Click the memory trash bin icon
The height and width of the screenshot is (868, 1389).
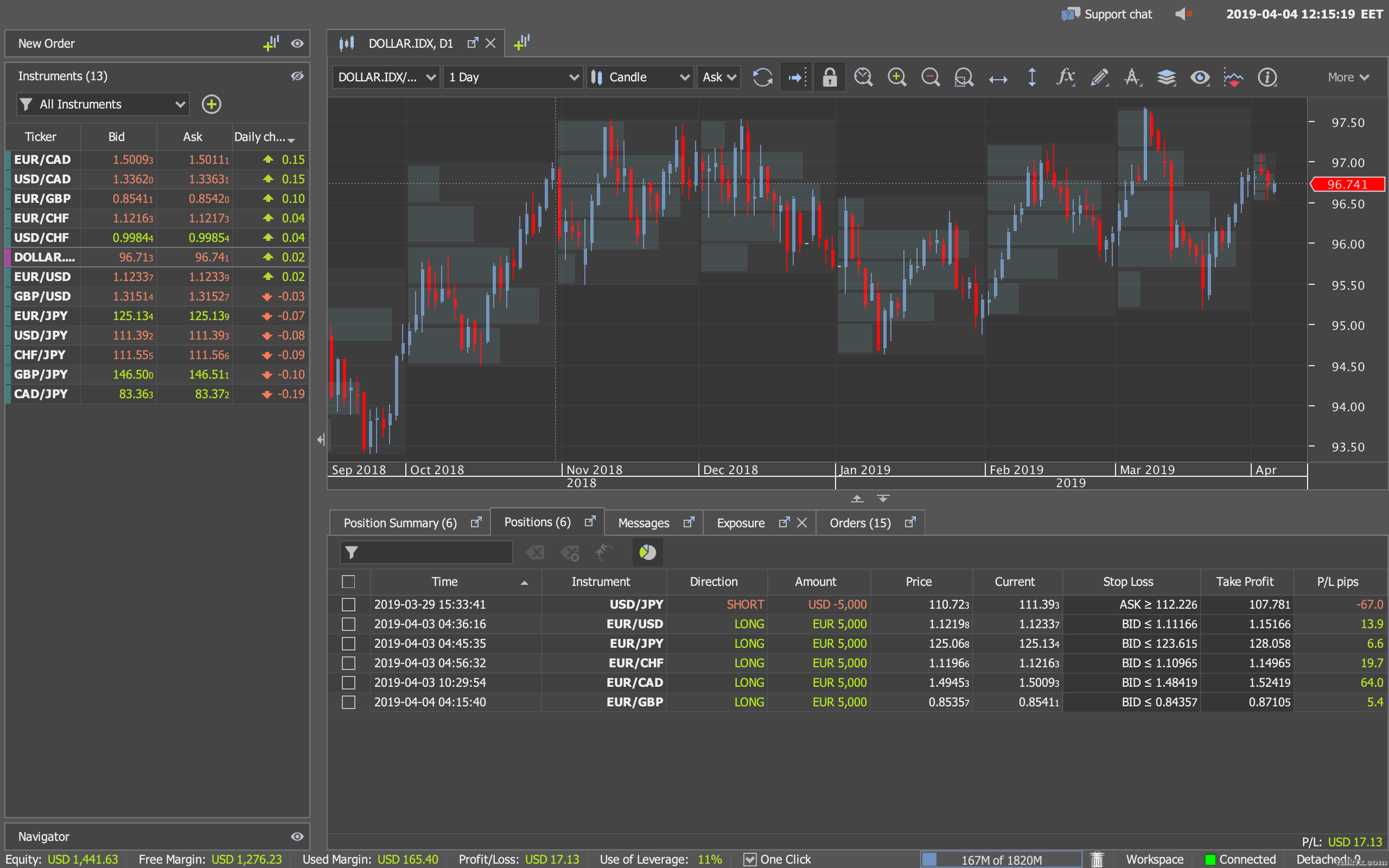click(x=1097, y=859)
